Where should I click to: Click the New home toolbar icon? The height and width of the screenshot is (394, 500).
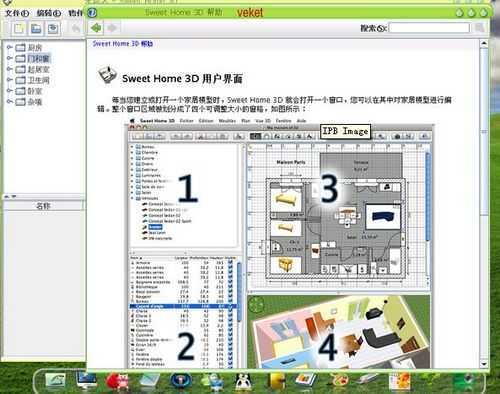[19, 29]
